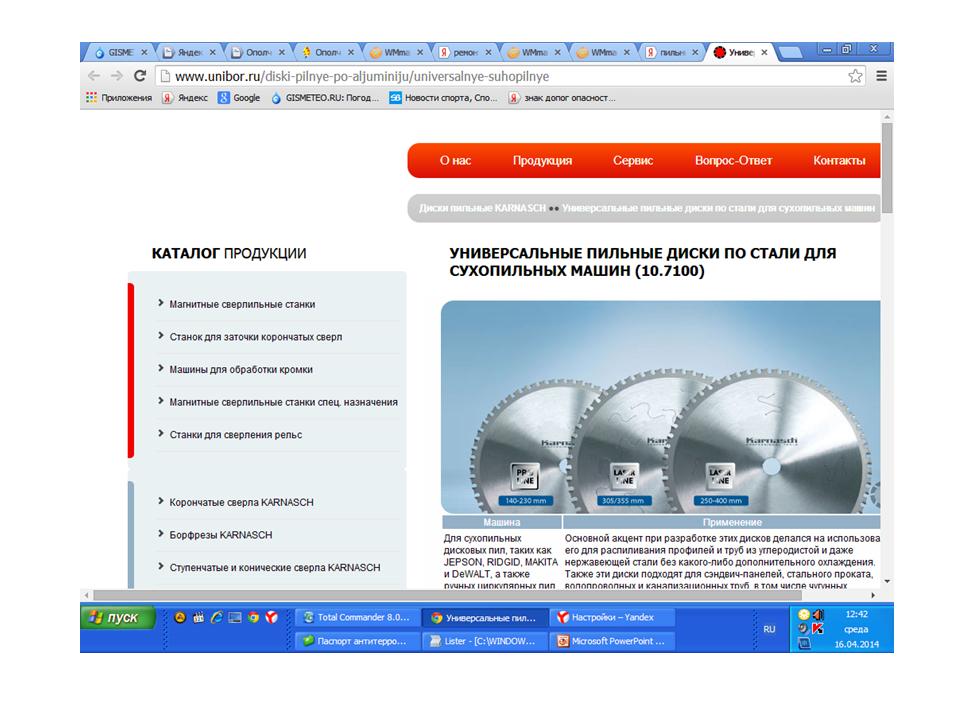The image size is (960, 720).
Task: Switch to the GISME tab
Action: [x=119, y=53]
